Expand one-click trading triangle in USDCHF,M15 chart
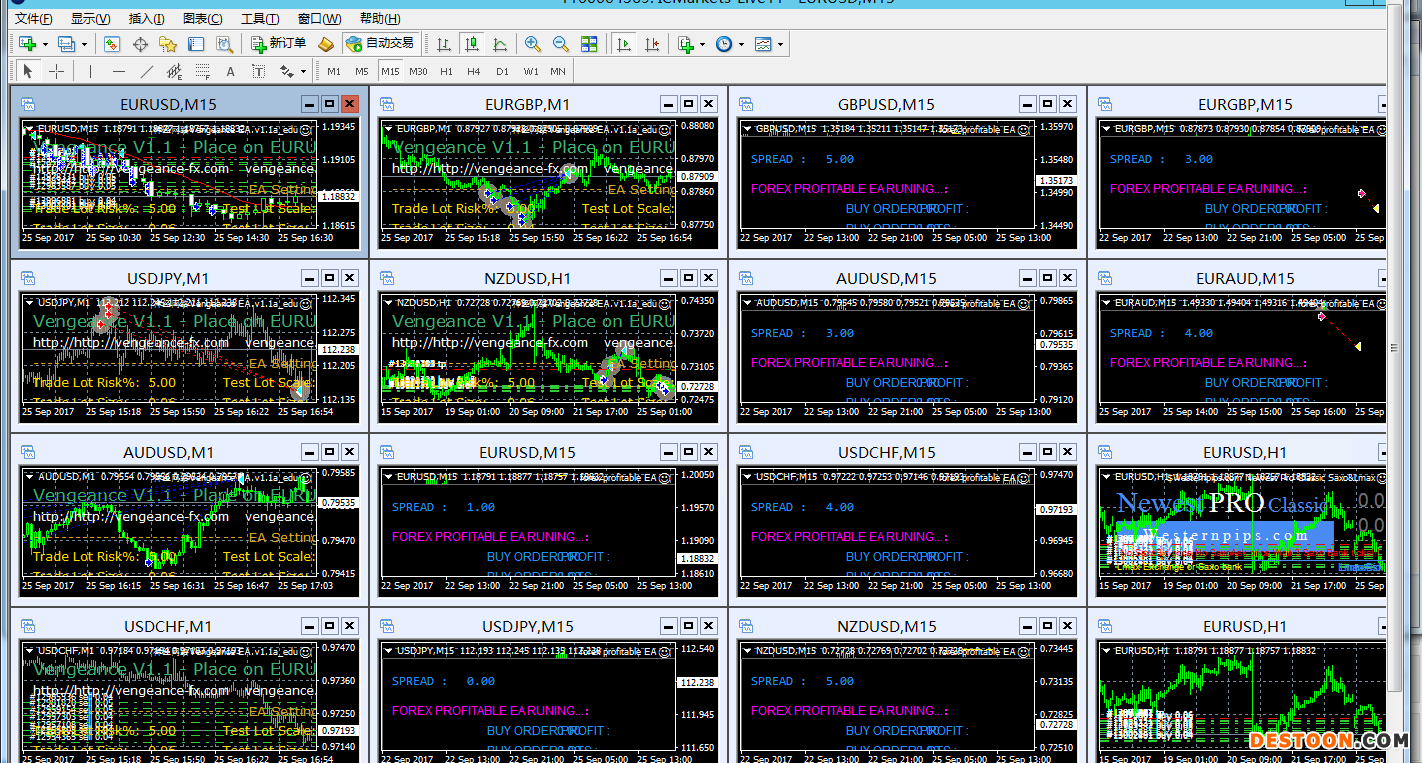1422x763 pixels. 748,476
